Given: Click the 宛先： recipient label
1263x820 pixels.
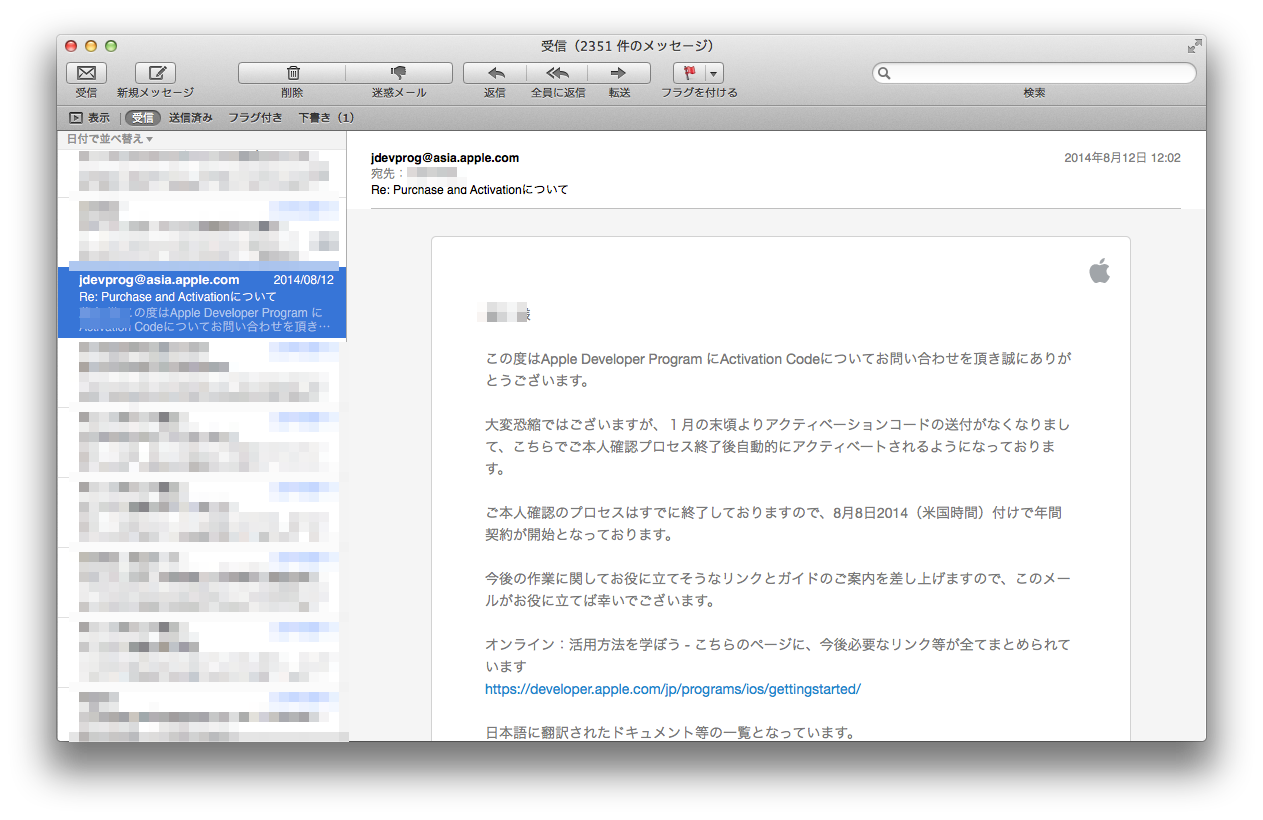Looking at the screenshot, I should pyautogui.click(x=388, y=173).
